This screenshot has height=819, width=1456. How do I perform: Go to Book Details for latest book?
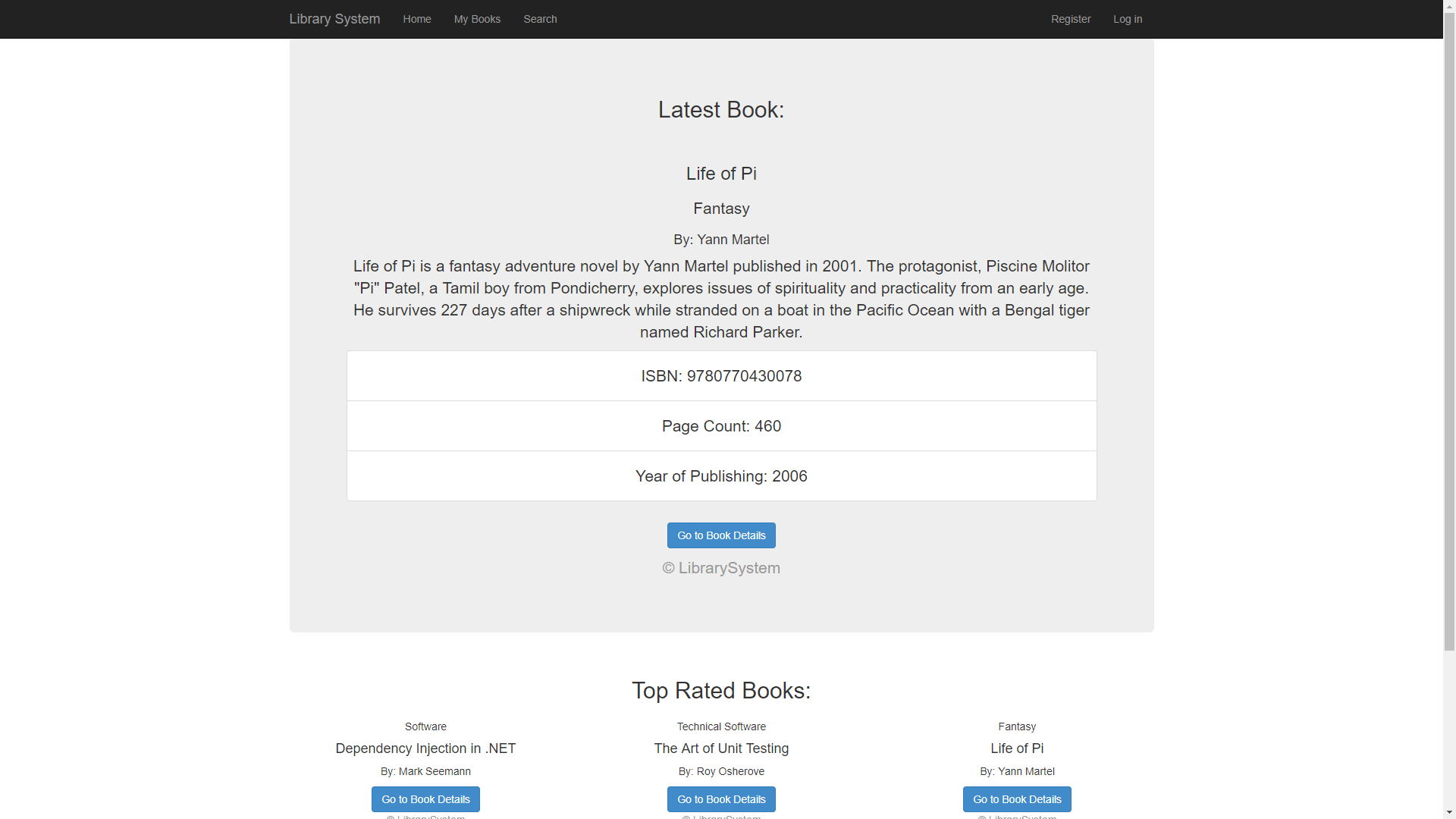pyautogui.click(x=721, y=535)
